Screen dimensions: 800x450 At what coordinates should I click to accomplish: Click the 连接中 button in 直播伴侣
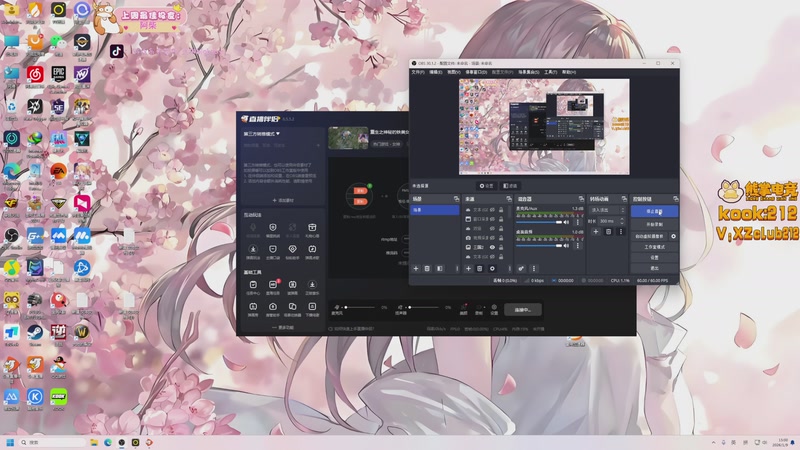tap(522, 310)
